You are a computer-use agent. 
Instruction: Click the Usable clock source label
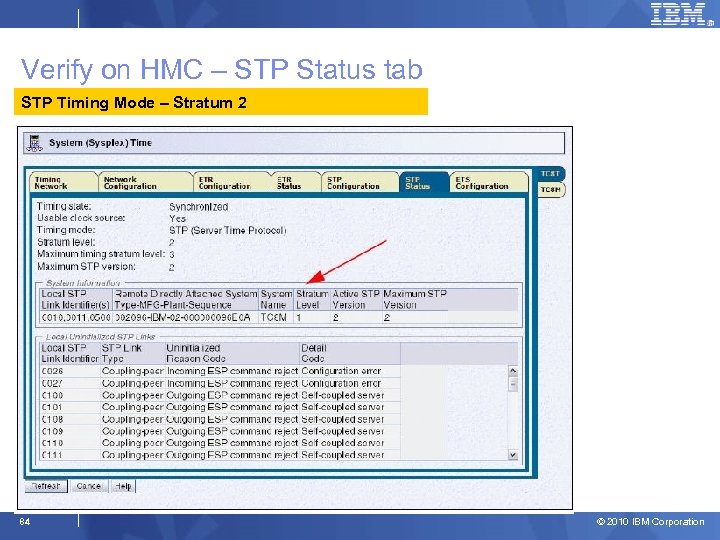[x=81, y=218]
